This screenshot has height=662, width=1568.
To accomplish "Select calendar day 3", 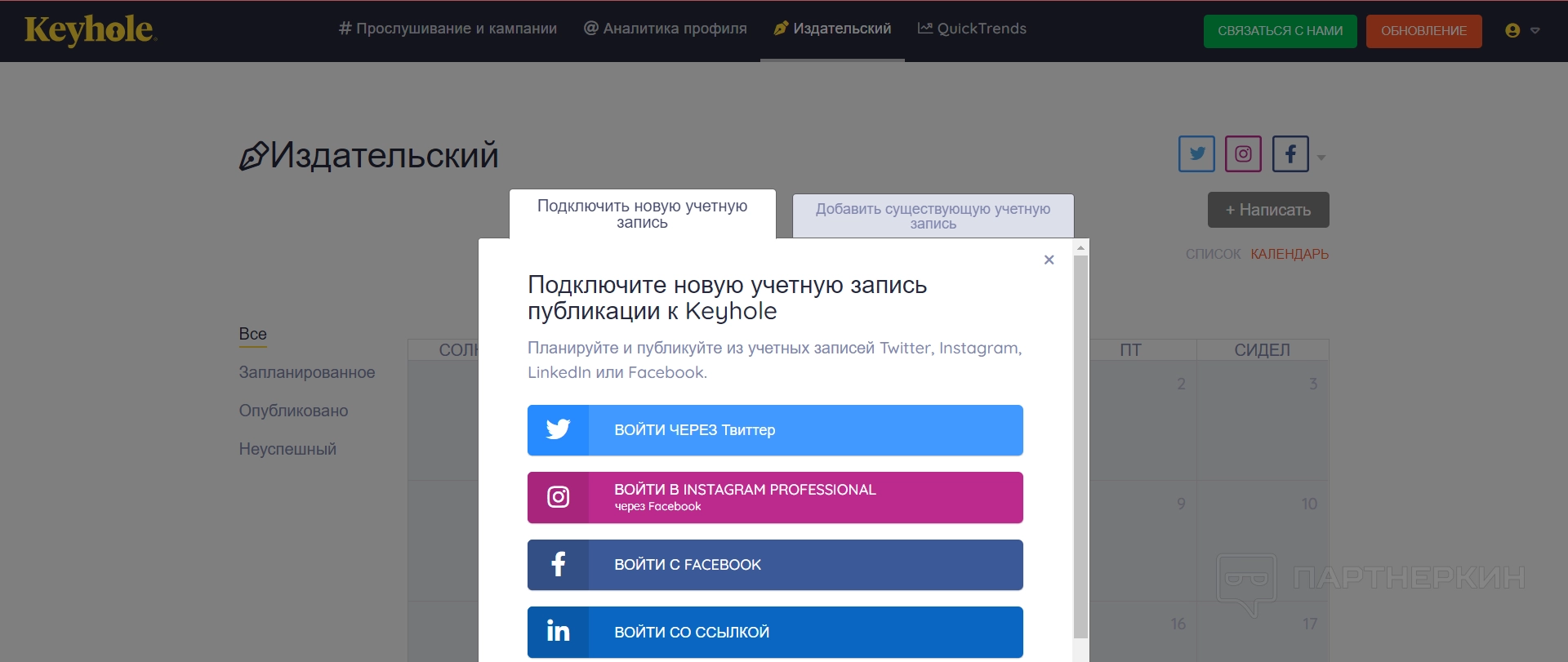I will click(1263, 420).
